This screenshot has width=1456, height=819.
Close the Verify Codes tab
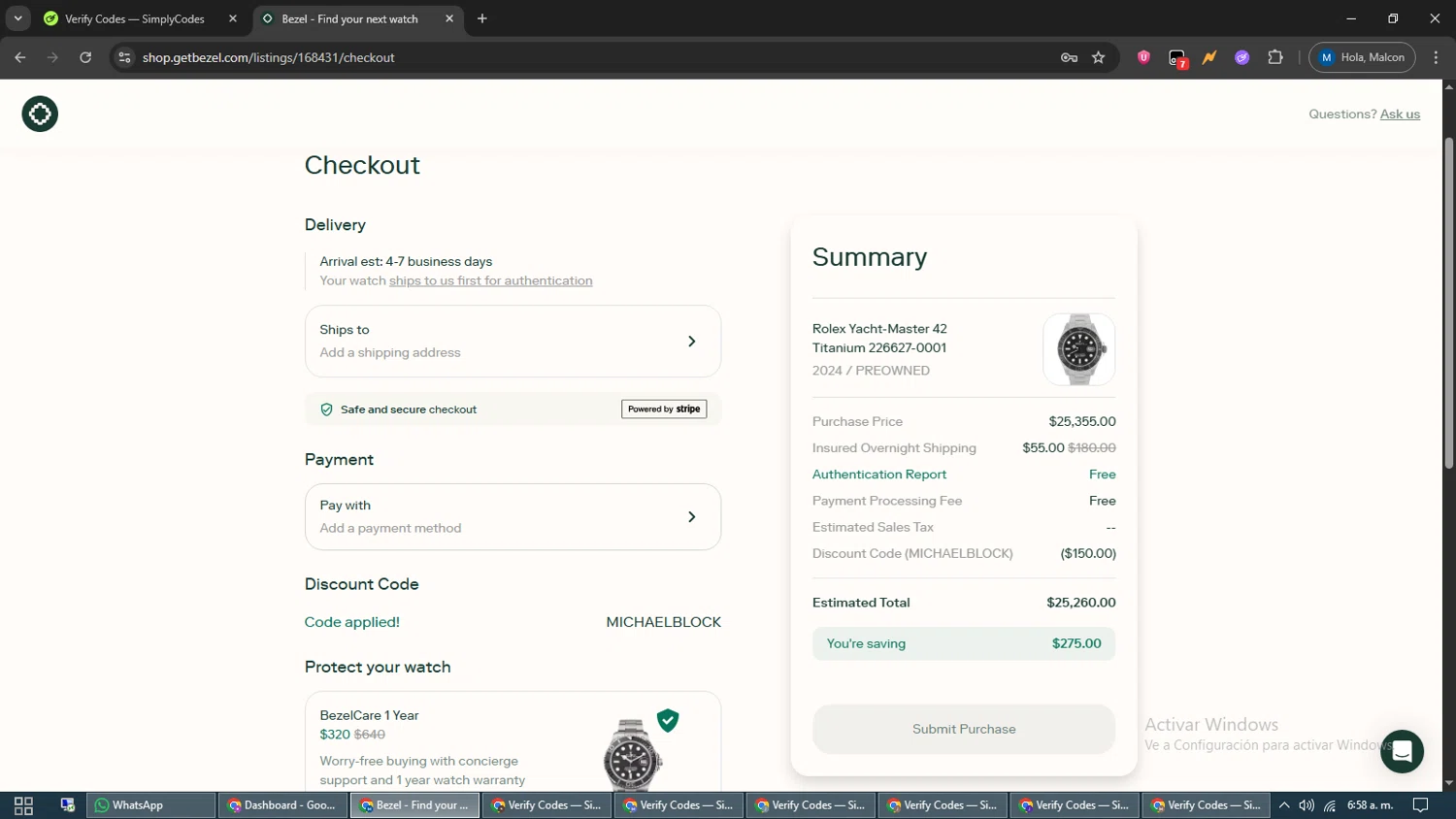point(233,18)
